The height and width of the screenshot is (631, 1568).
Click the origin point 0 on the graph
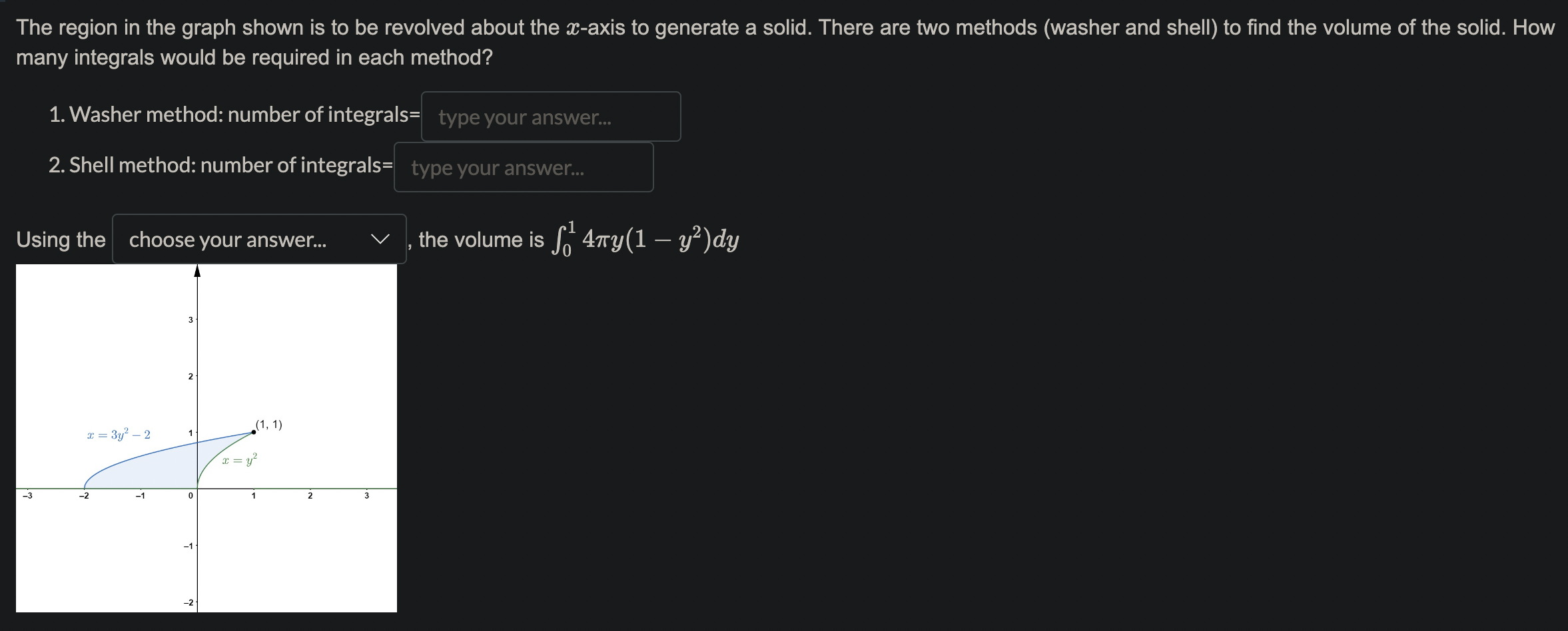[189, 495]
